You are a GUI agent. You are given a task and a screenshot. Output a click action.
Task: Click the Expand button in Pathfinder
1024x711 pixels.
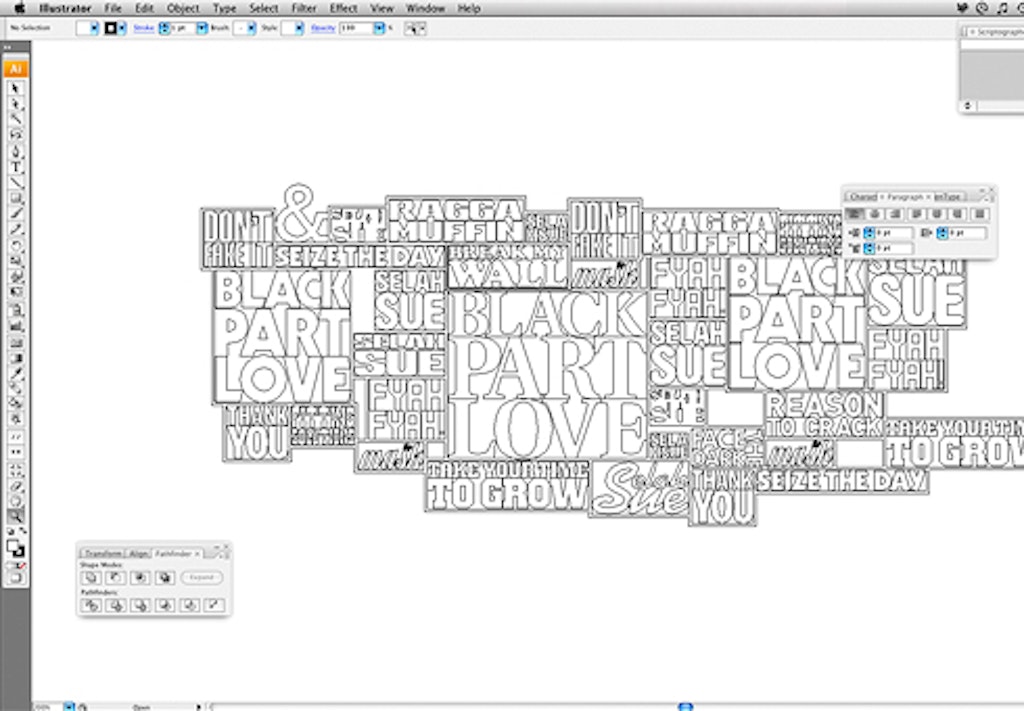click(x=202, y=577)
